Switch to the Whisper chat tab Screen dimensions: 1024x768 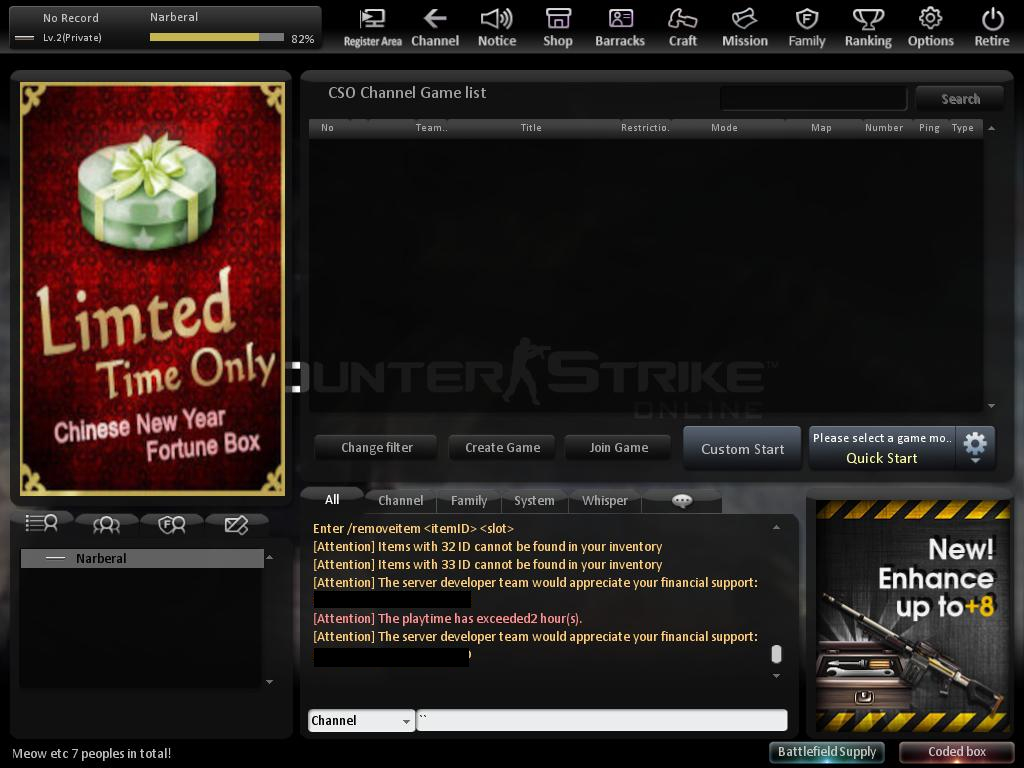click(x=605, y=501)
